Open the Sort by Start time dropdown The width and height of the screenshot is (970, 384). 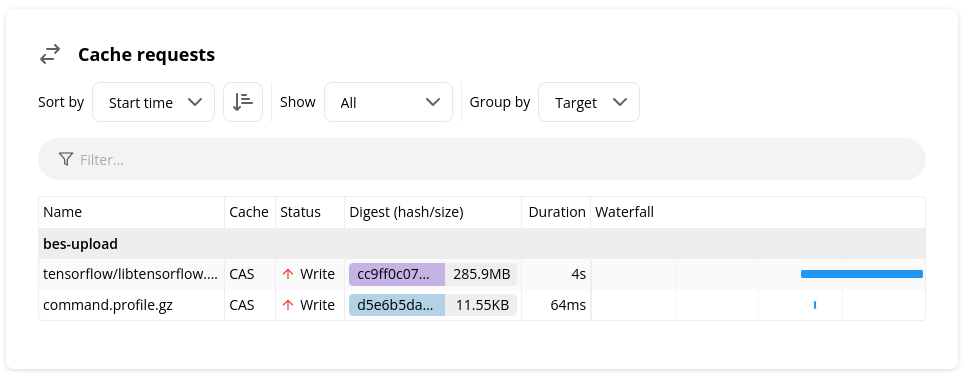coord(153,102)
